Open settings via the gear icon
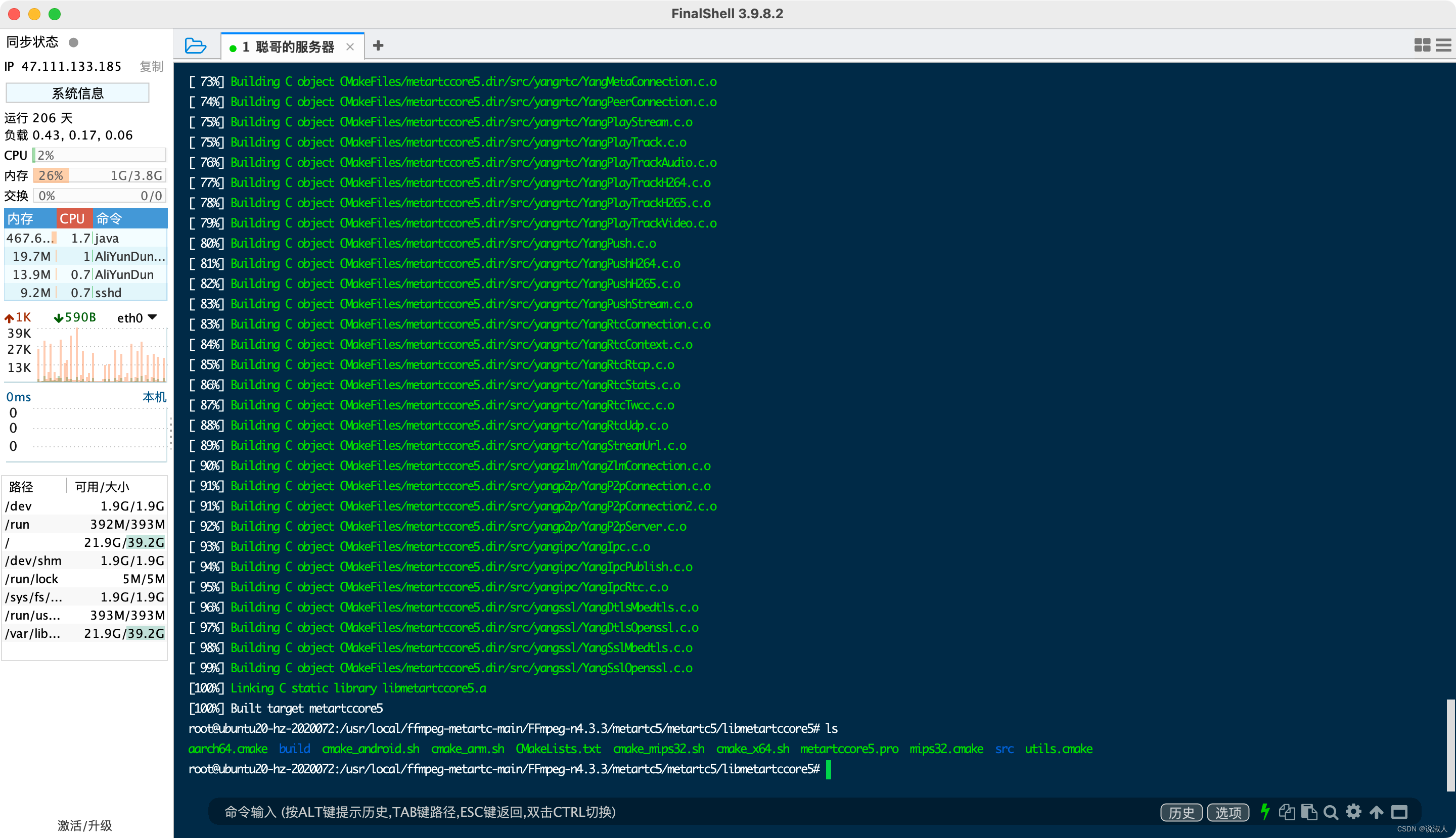The width and height of the screenshot is (1456, 838). point(1353,812)
